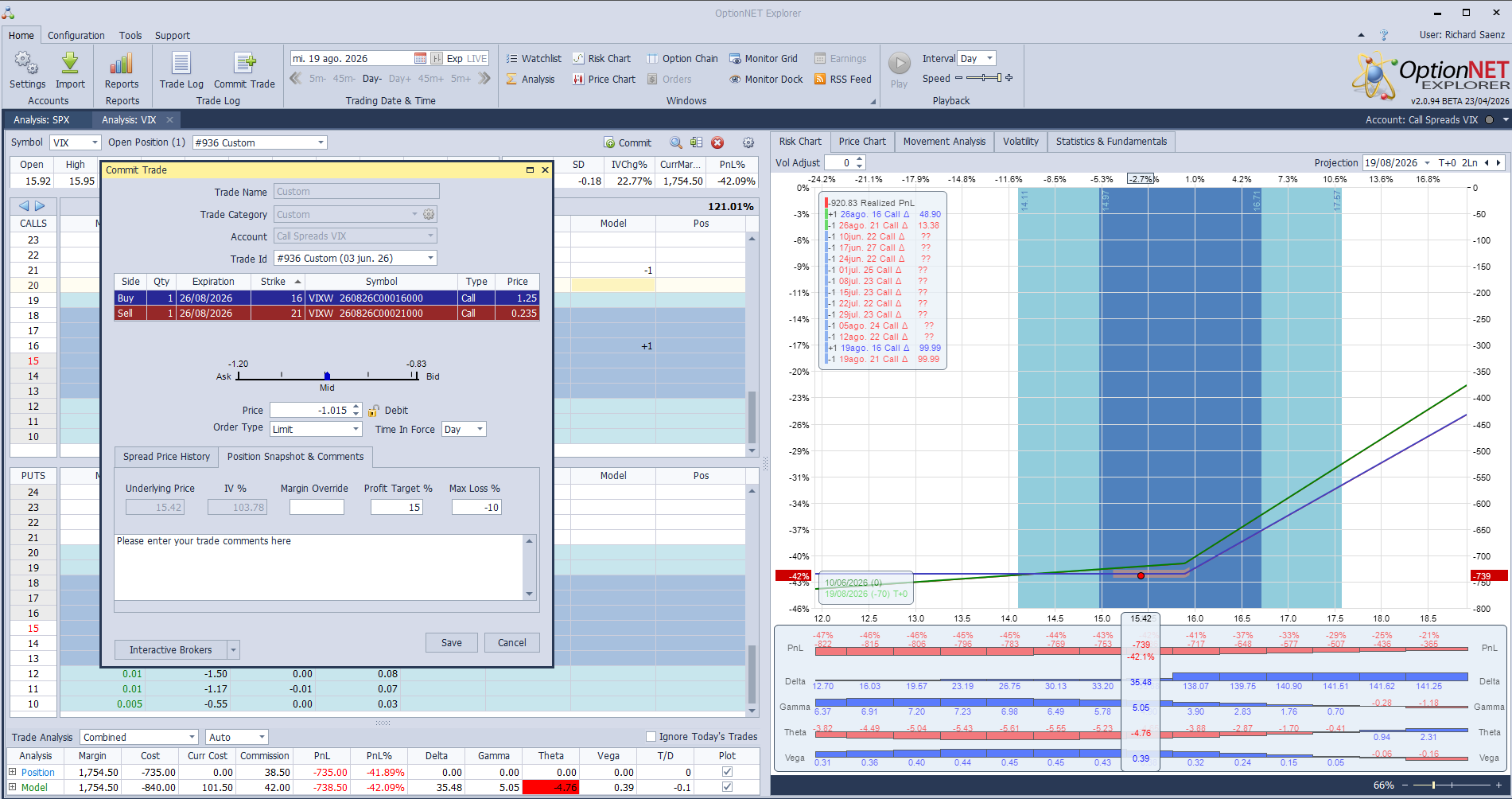The image size is (1512, 799).
Task: Click the gear beside Trade Category
Action: coord(429,214)
